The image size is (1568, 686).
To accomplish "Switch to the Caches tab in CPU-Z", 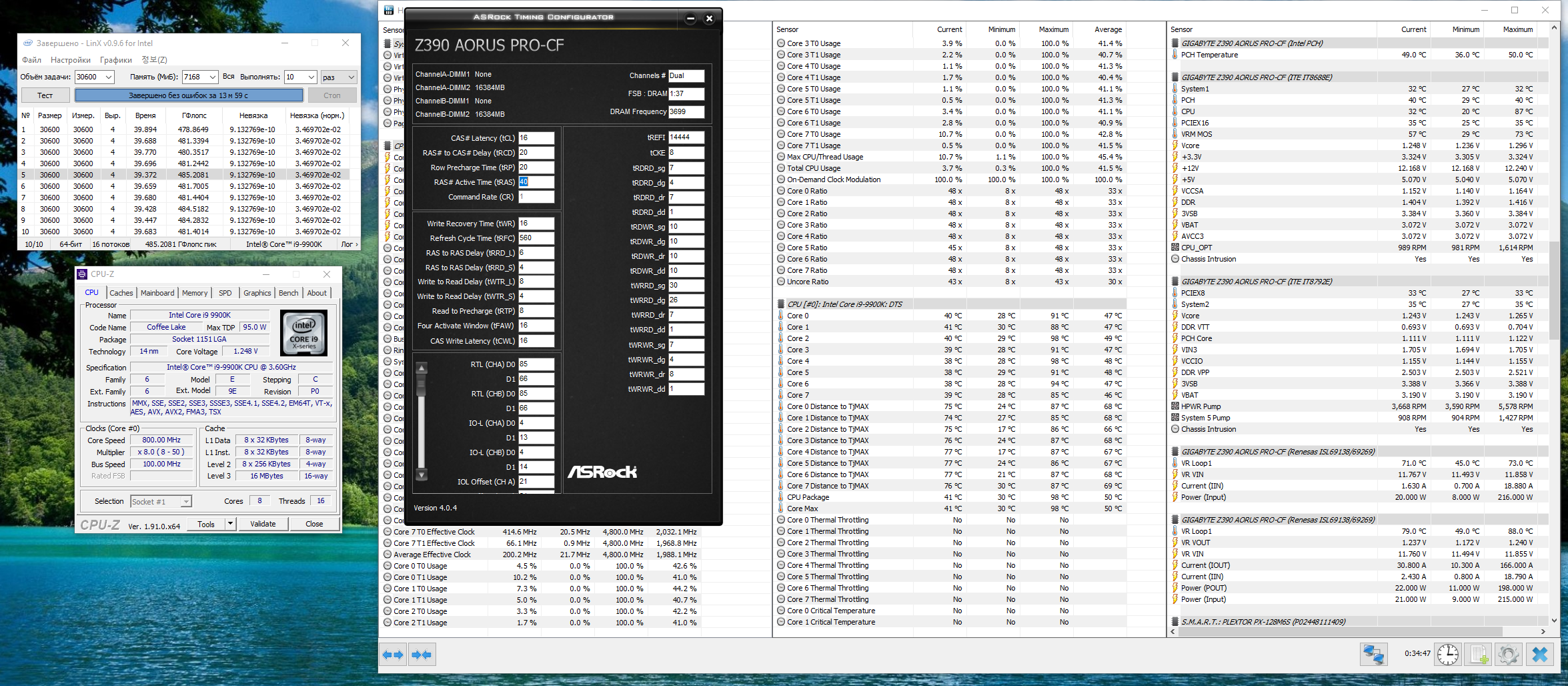I will click(121, 293).
